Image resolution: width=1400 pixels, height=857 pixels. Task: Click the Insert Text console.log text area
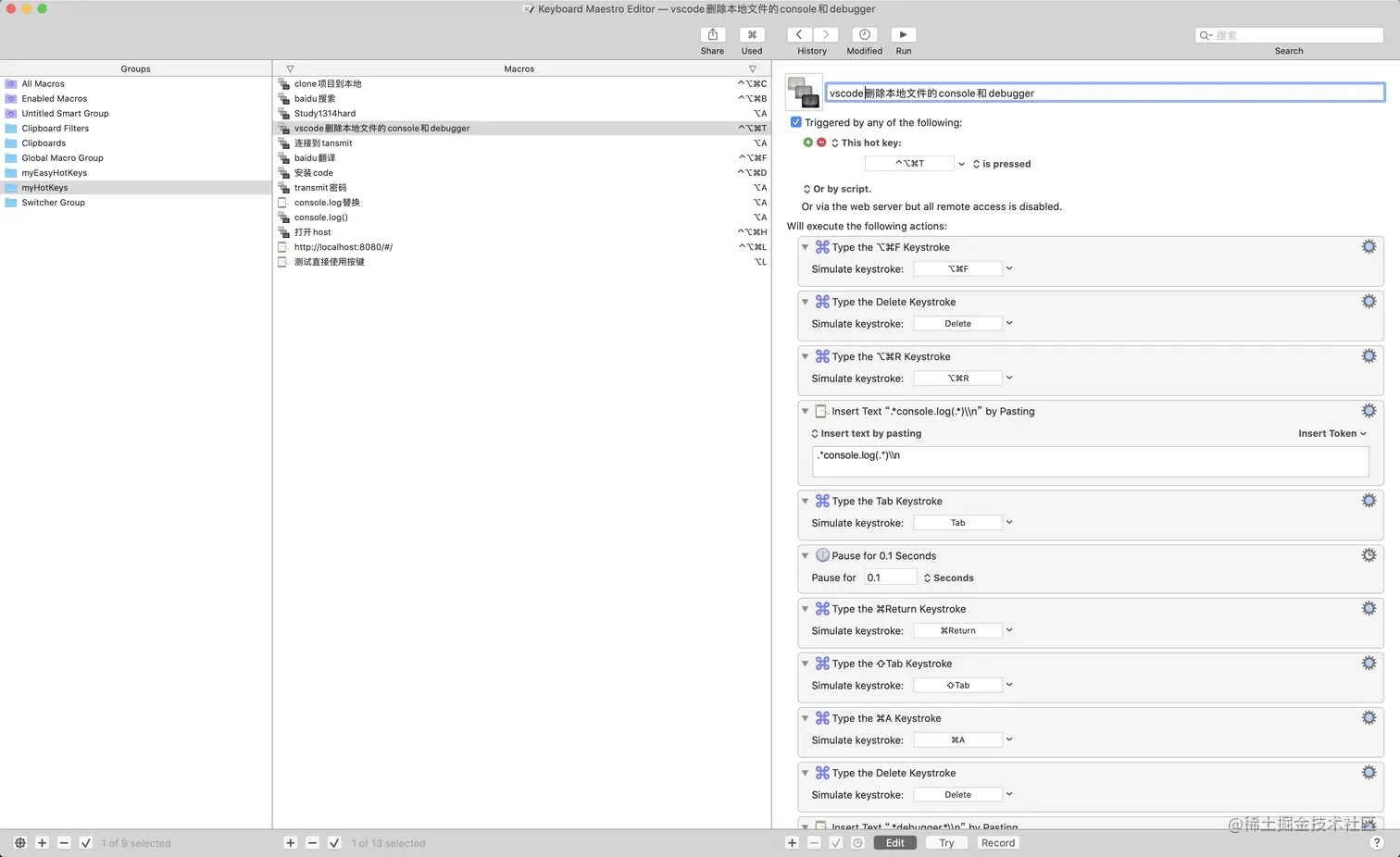(x=1090, y=462)
